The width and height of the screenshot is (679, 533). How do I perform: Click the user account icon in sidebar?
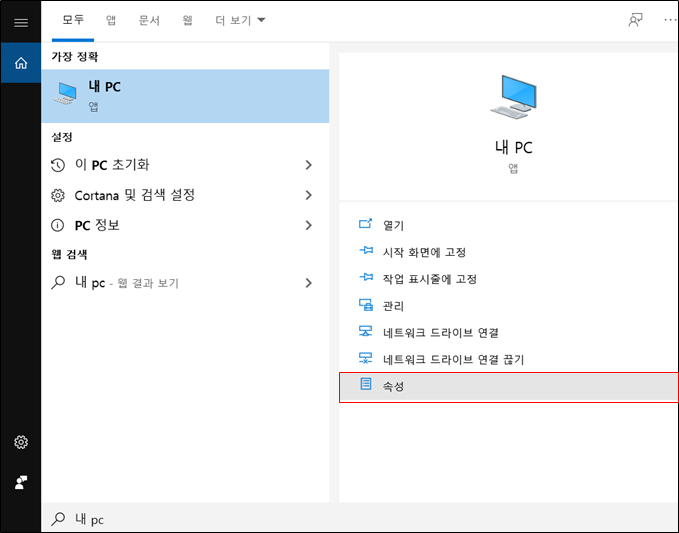(21, 482)
